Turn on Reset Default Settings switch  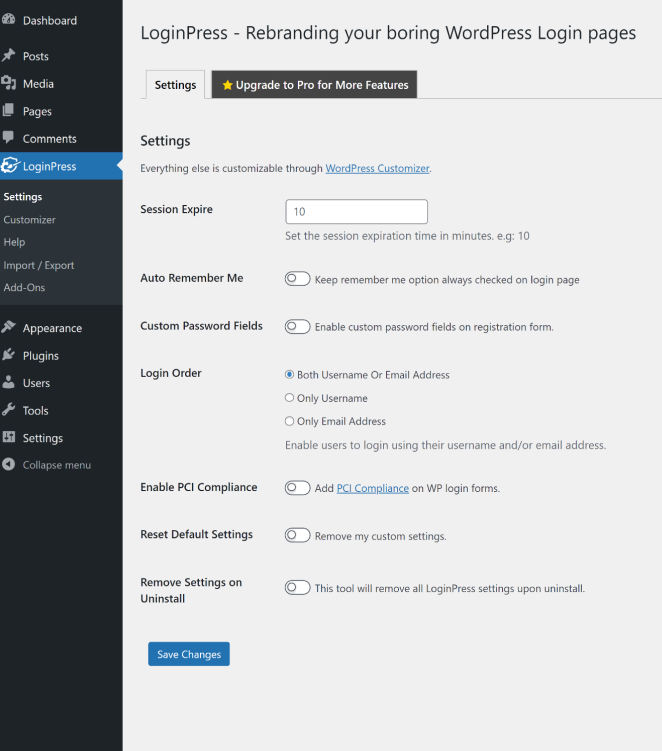pyautogui.click(x=297, y=535)
